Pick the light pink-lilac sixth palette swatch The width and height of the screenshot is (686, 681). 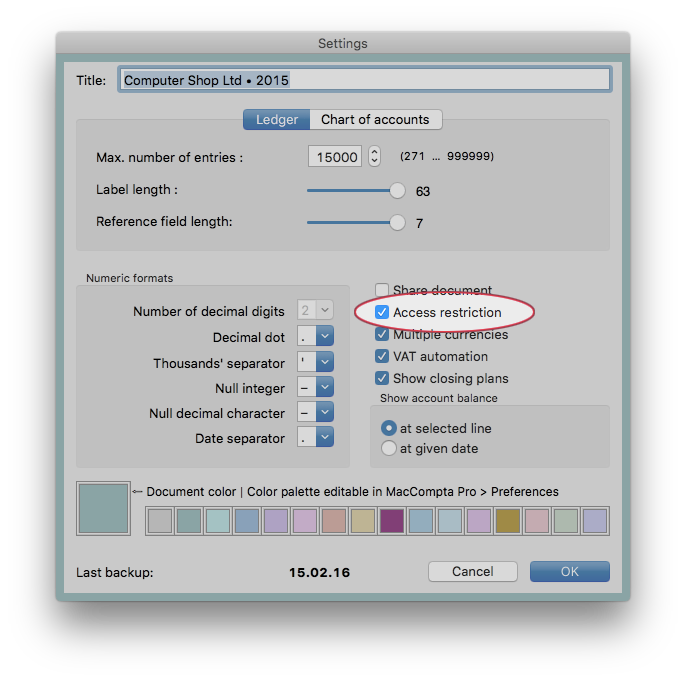304,521
